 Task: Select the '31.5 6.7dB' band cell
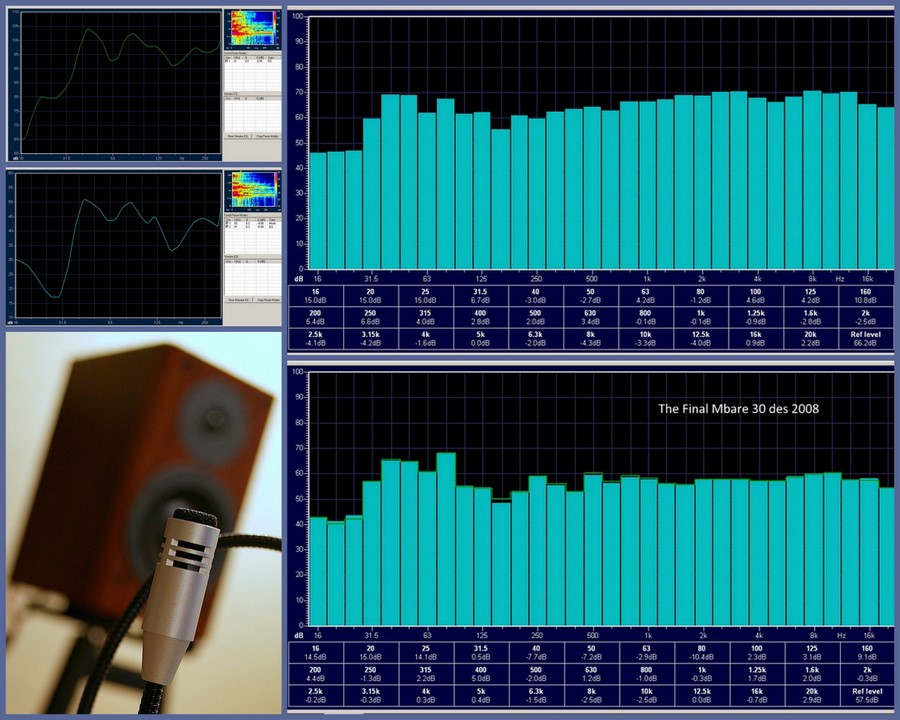(480, 296)
